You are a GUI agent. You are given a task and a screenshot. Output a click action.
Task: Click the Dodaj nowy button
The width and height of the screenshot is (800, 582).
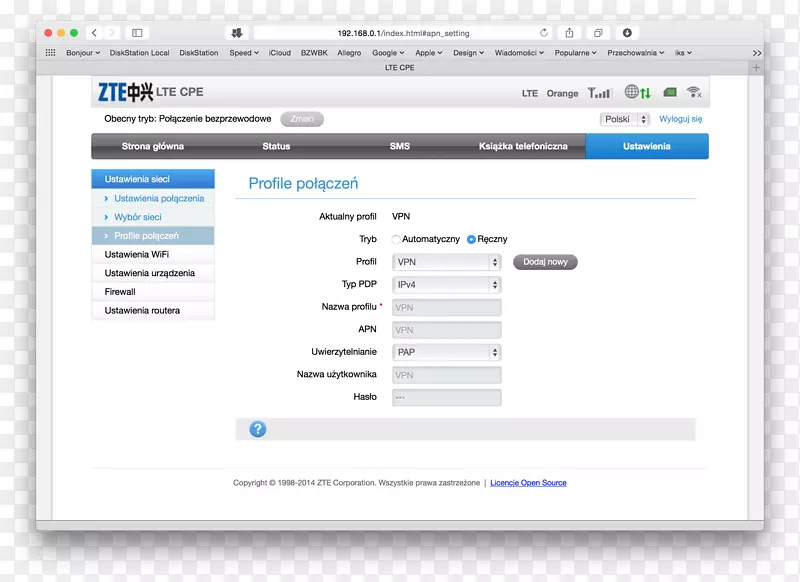pos(545,262)
